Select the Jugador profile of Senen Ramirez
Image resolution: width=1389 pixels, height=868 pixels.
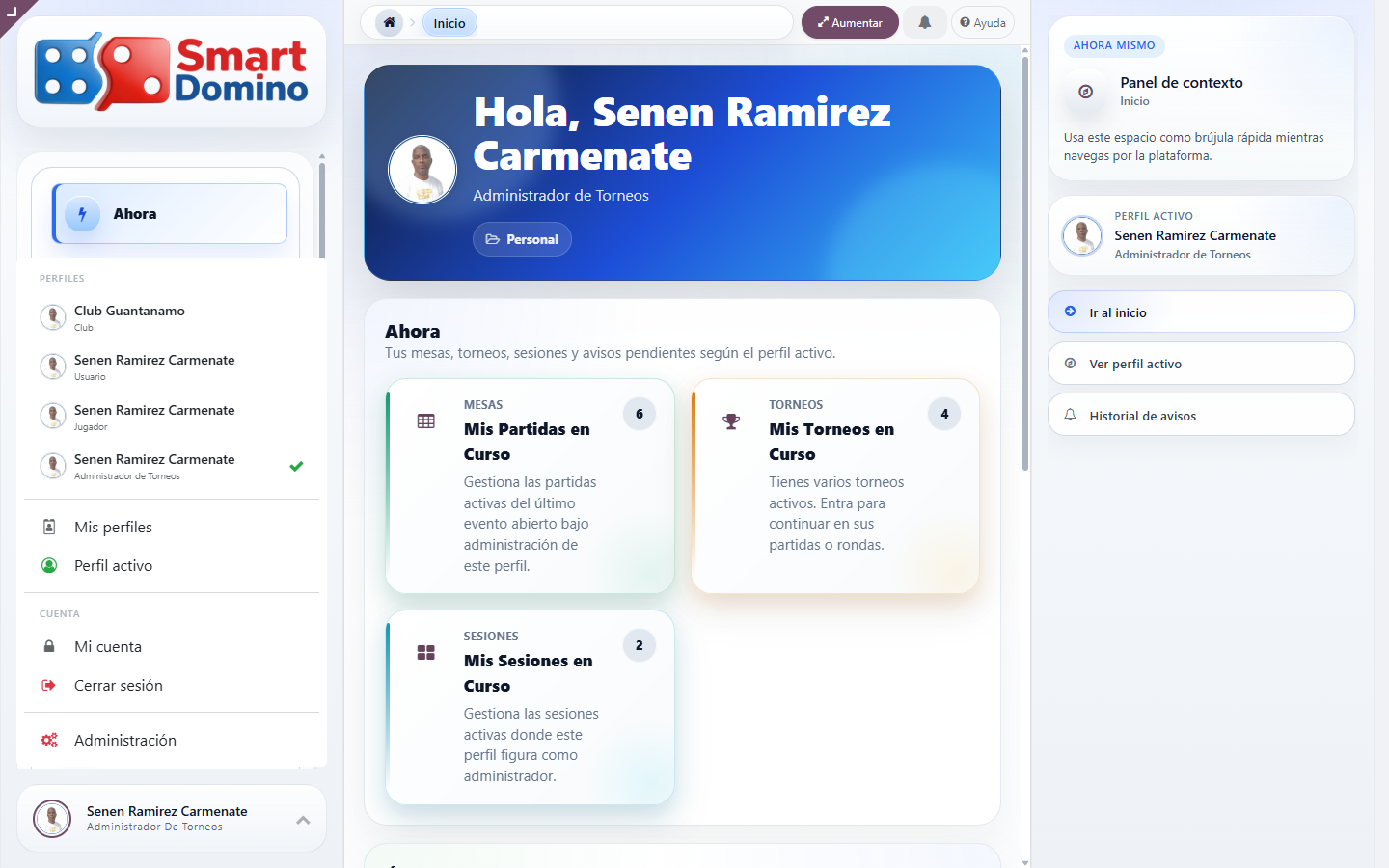[x=171, y=417]
